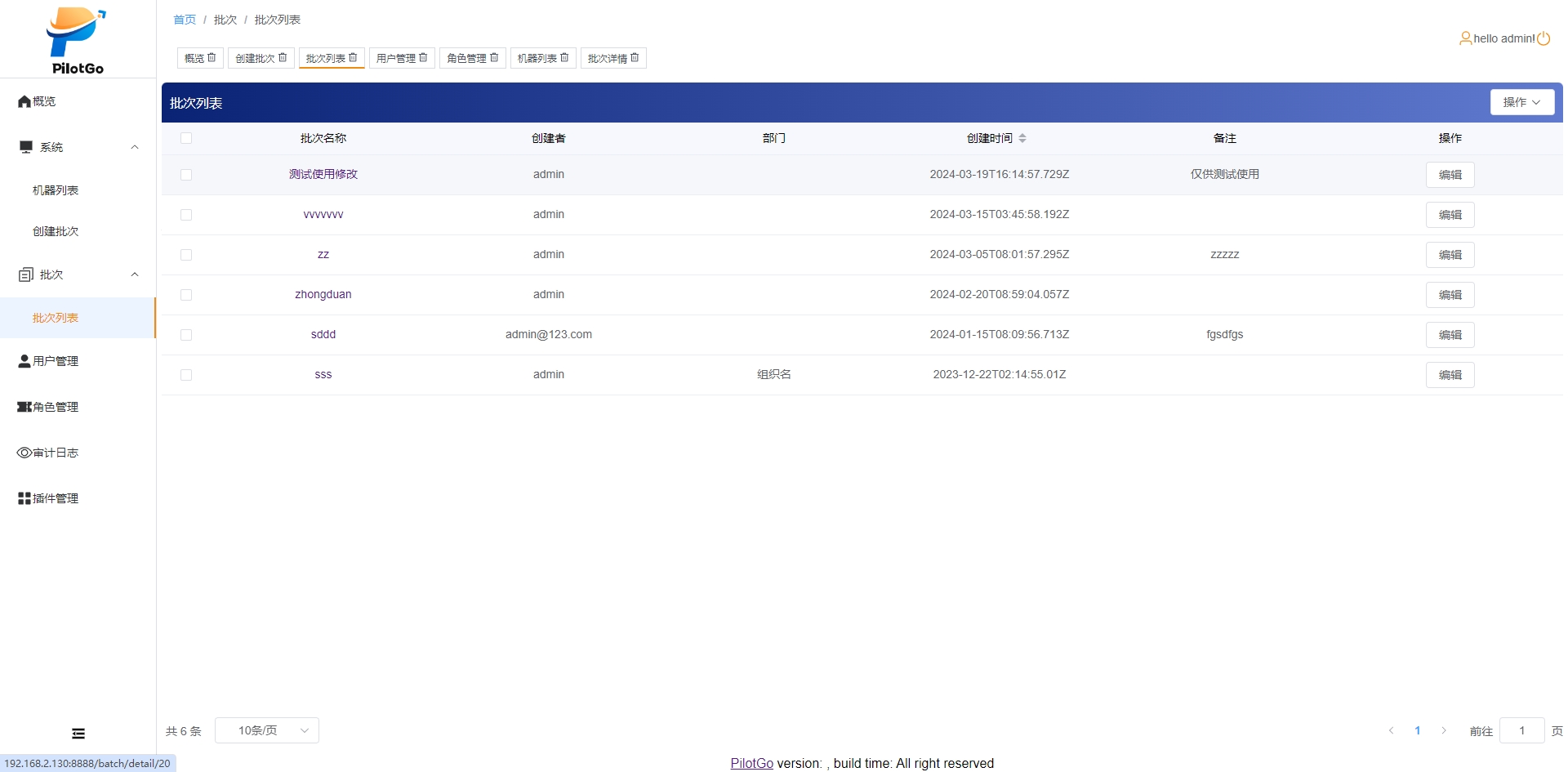Viewport: 1568px width, 772px height.
Task: Click the page jump number field
Action: click(x=1521, y=730)
